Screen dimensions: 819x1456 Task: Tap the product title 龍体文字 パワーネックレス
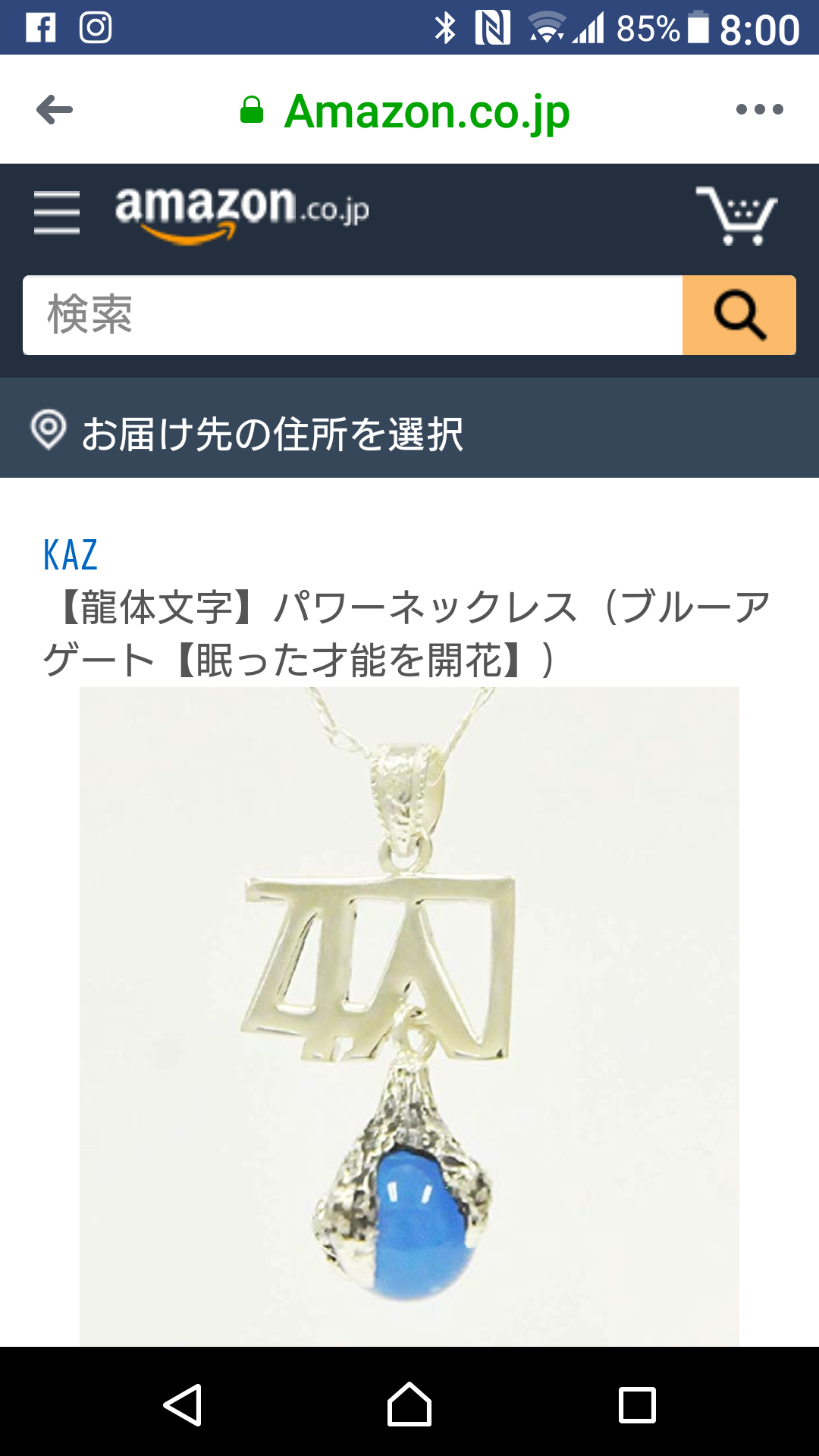(406, 634)
